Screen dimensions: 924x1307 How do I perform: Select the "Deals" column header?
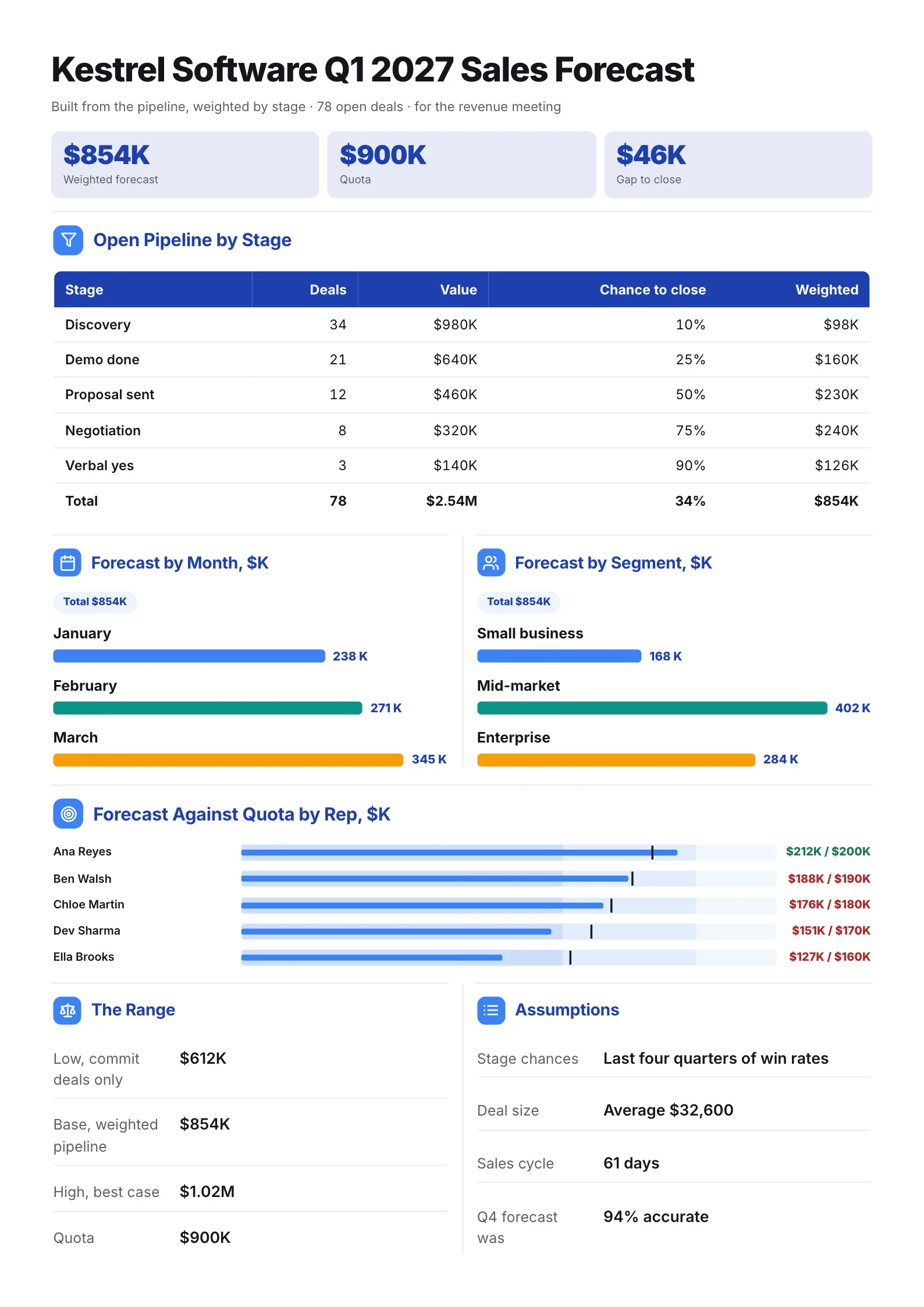pyautogui.click(x=328, y=290)
